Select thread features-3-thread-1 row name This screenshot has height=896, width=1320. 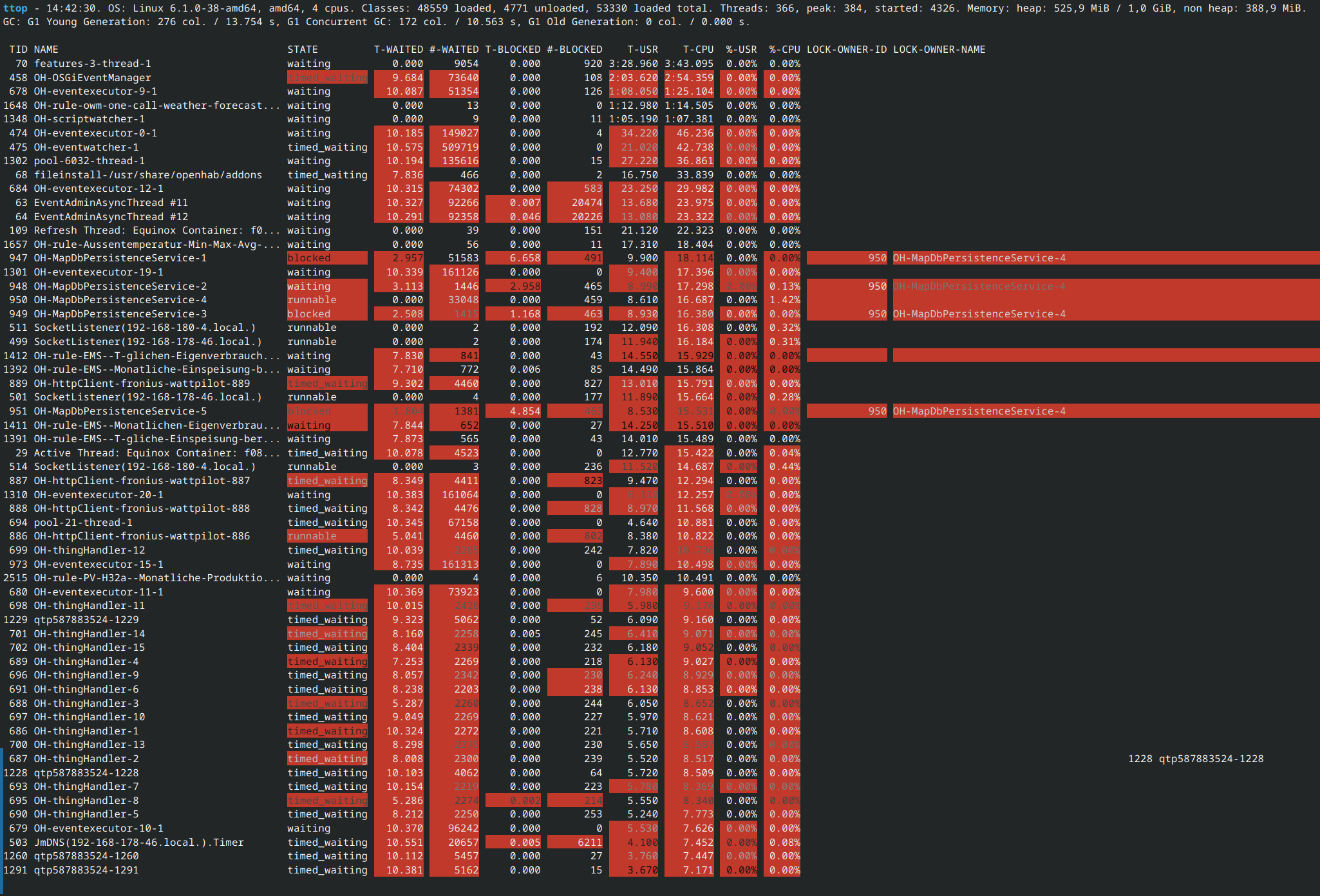(x=92, y=64)
